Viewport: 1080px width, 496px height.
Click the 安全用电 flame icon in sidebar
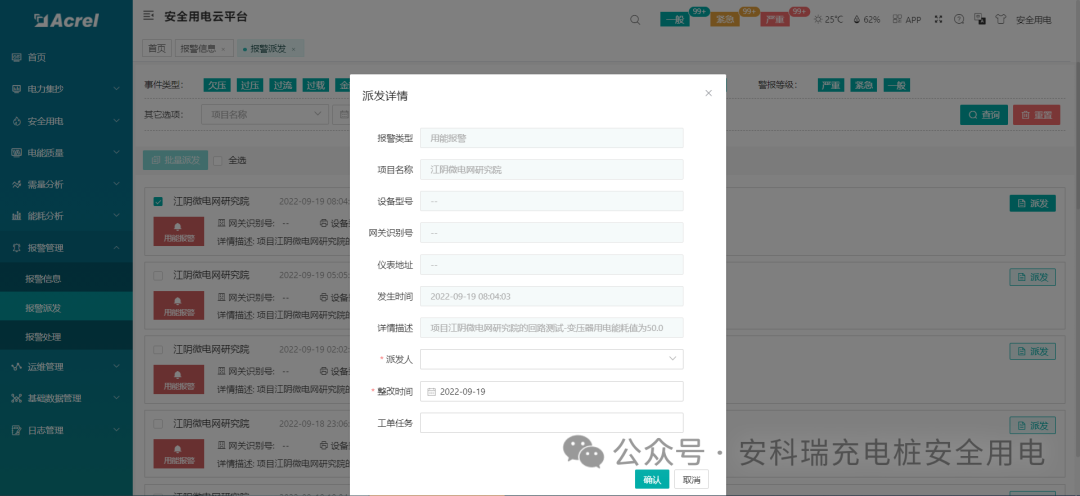17,121
